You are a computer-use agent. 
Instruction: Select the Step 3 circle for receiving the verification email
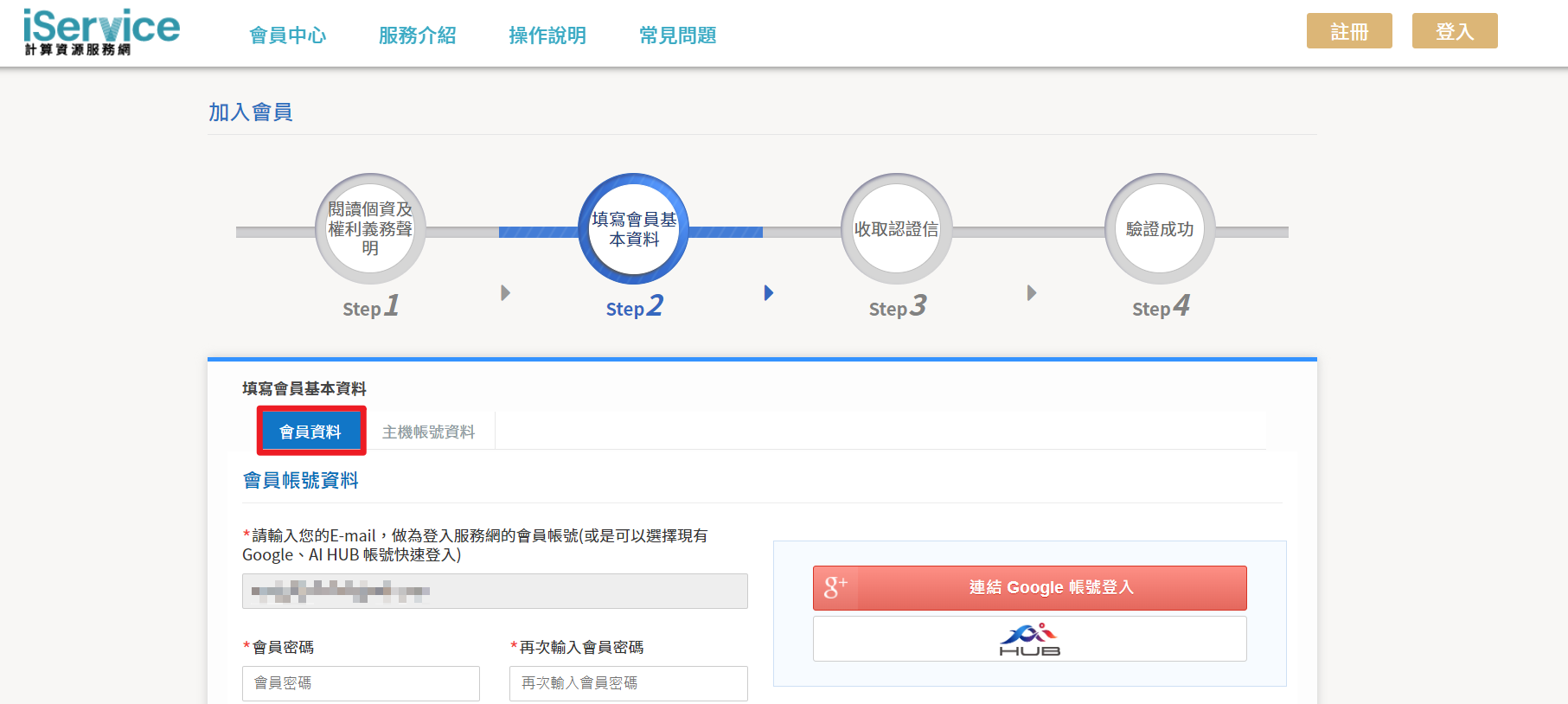point(897,229)
